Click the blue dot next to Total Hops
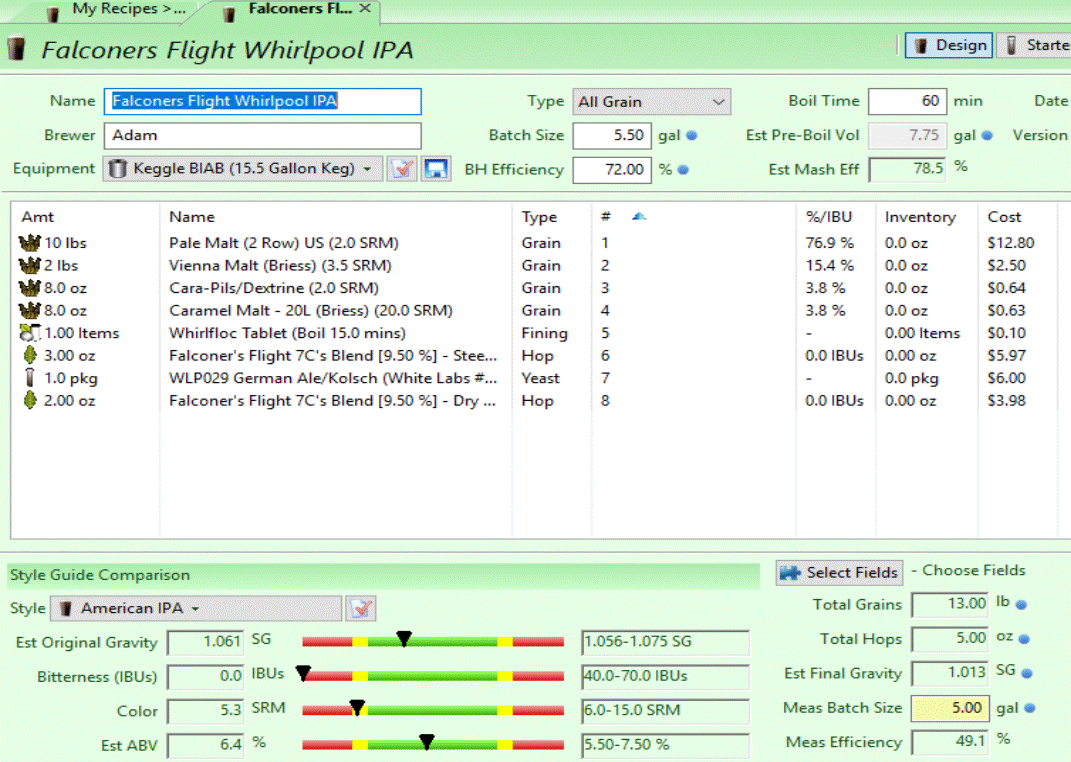 pos(1024,639)
